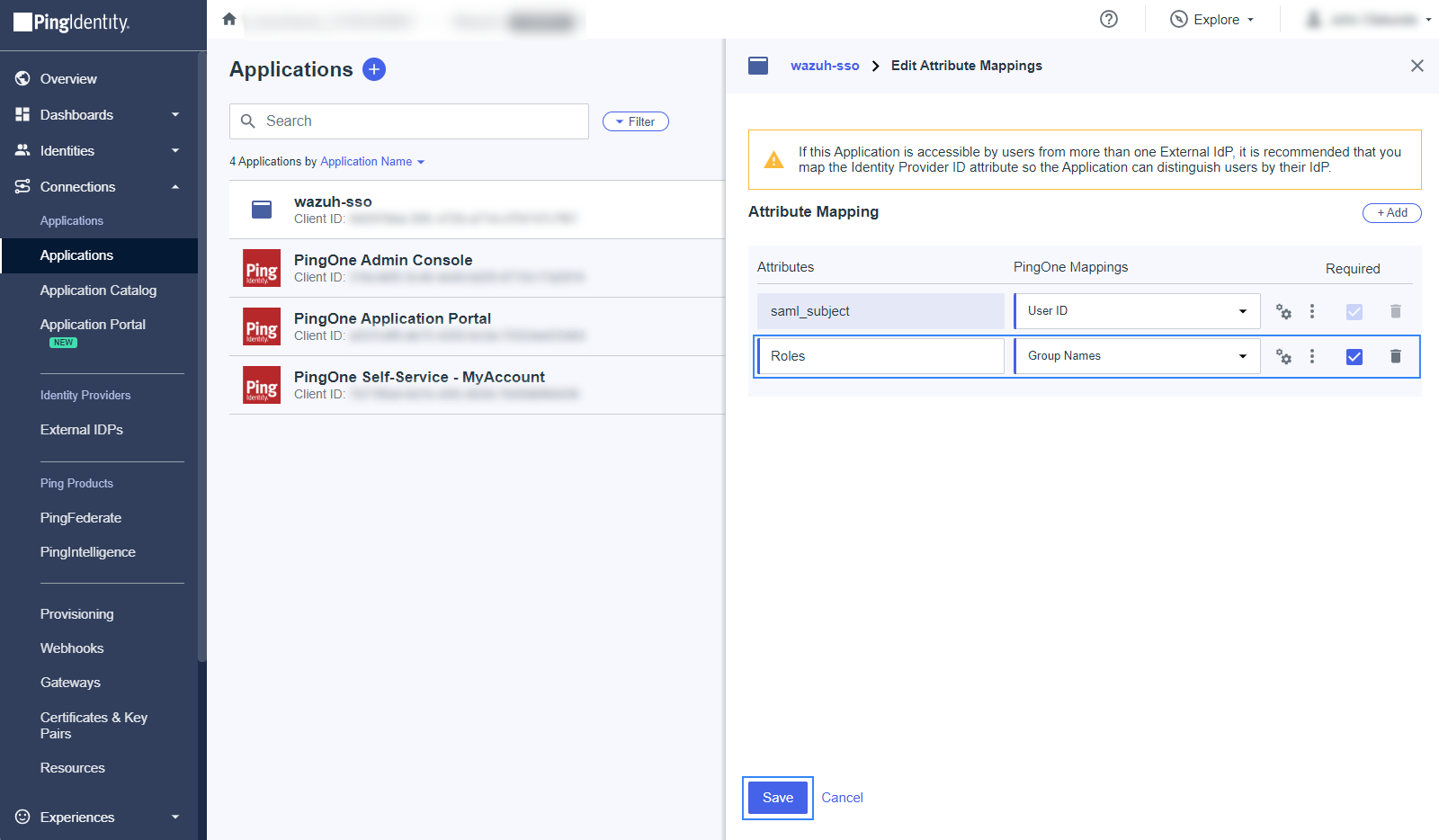Click Required checkbox for saml_subject
Screen dimensions: 1439x840
(1354, 312)
